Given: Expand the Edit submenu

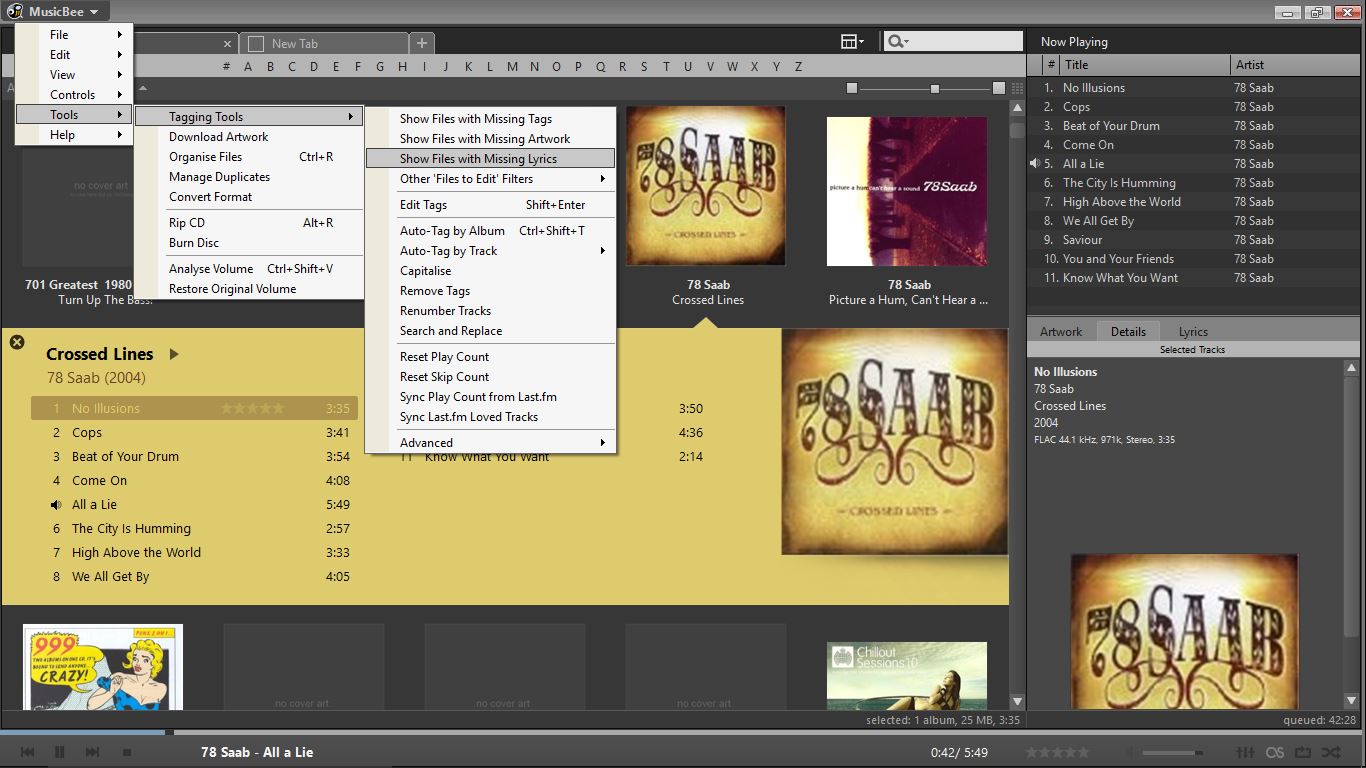Looking at the screenshot, I should [x=74, y=55].
